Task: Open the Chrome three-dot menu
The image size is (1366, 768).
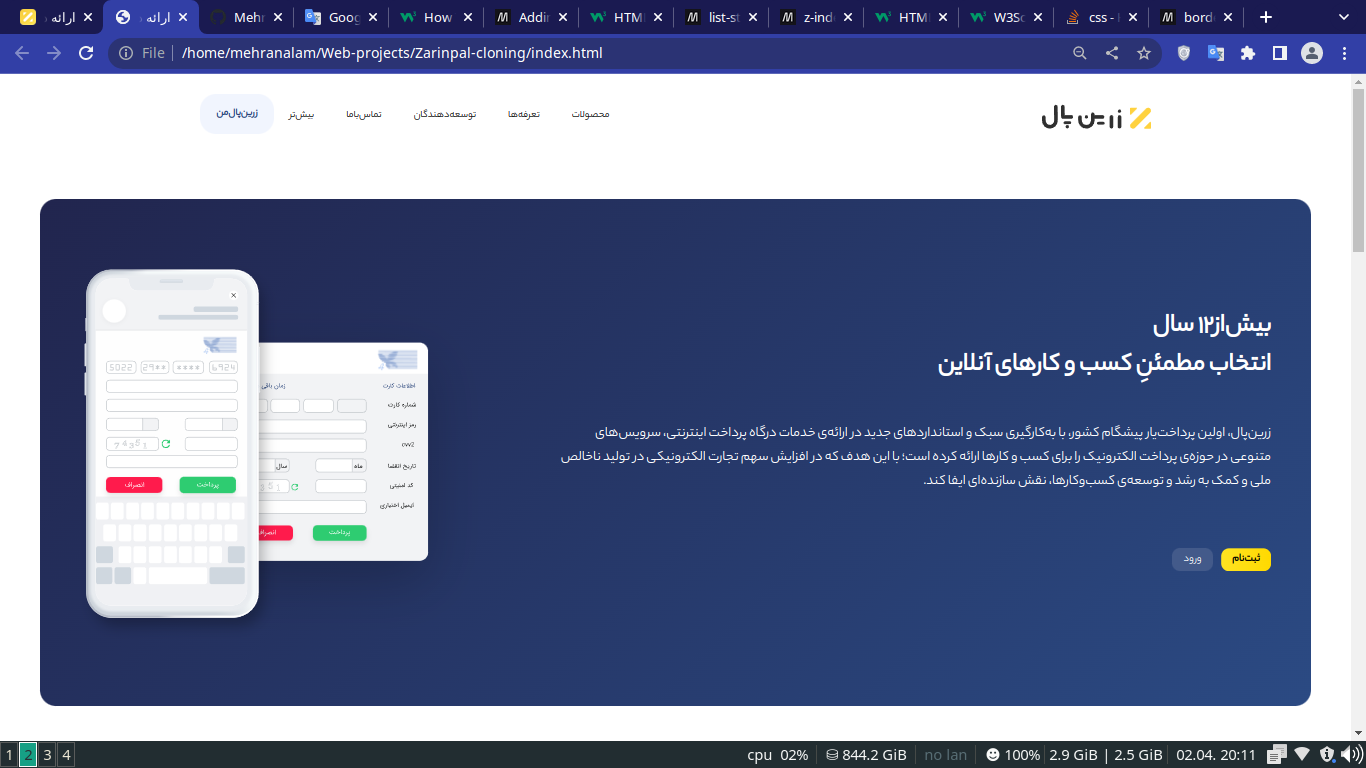Action: tap(1344, 53)
